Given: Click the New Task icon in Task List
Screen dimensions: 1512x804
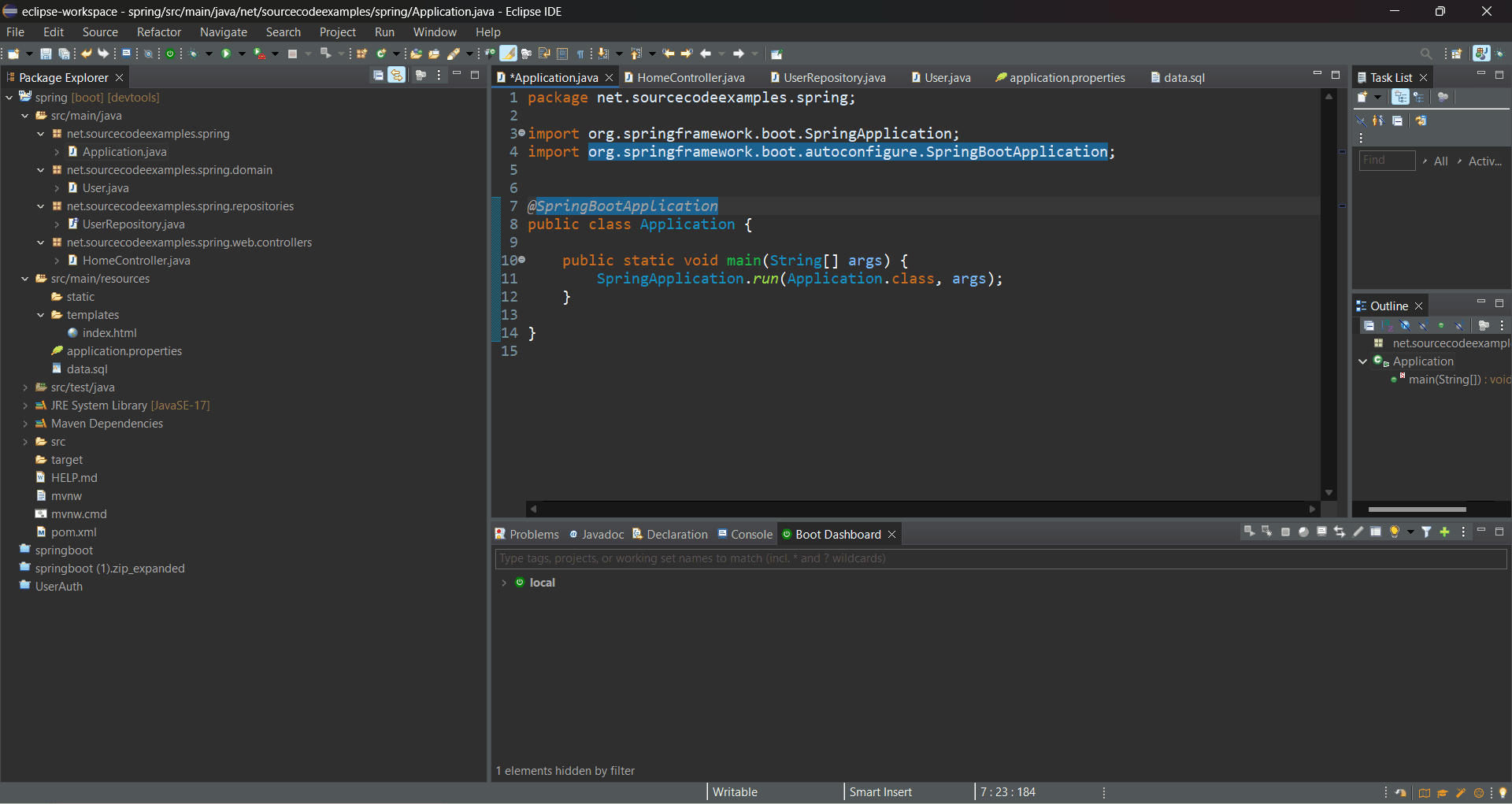Looking at the screenshot, I should click(x=1362, y=97).
